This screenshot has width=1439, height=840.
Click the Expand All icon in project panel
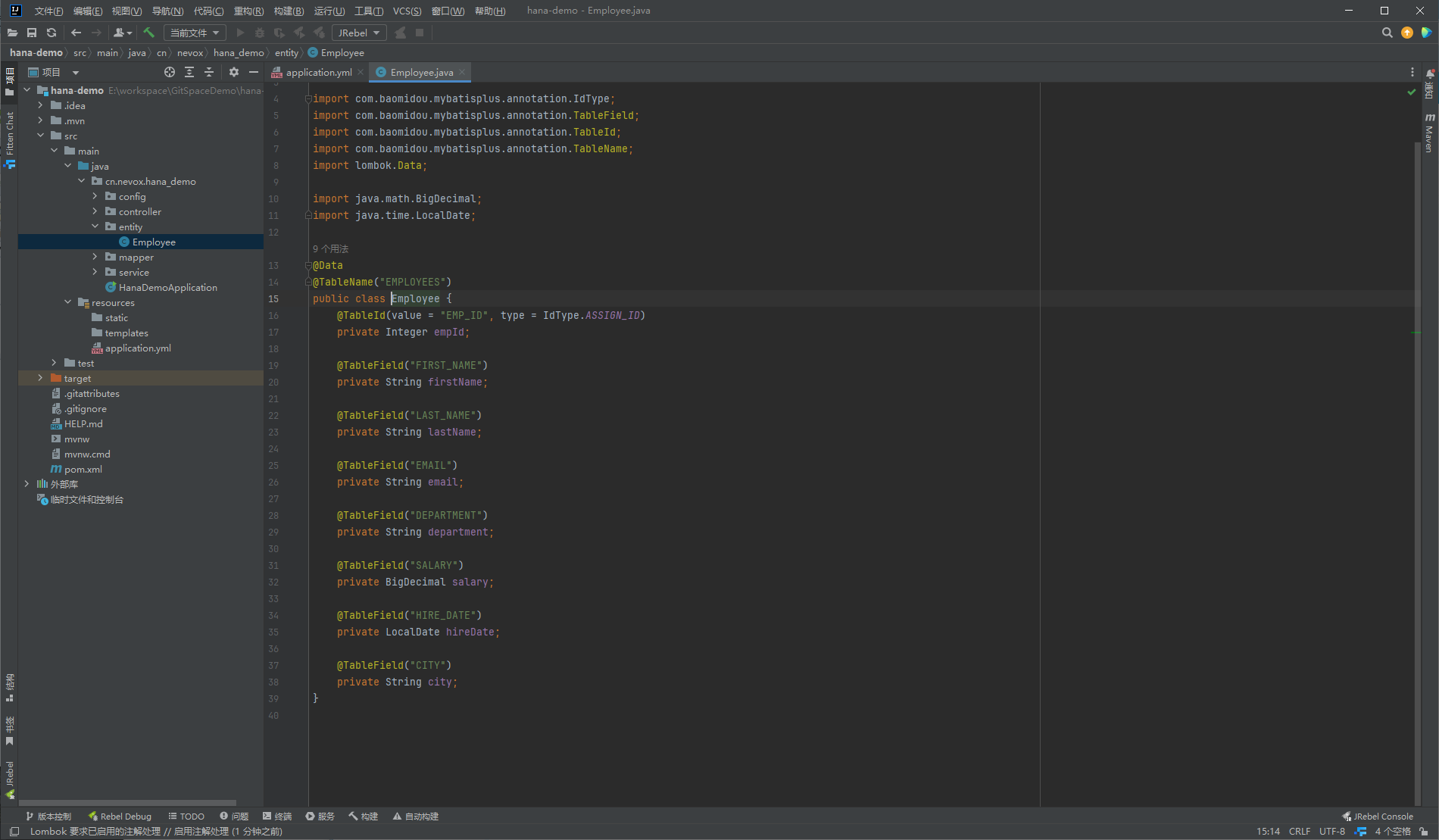189,72
